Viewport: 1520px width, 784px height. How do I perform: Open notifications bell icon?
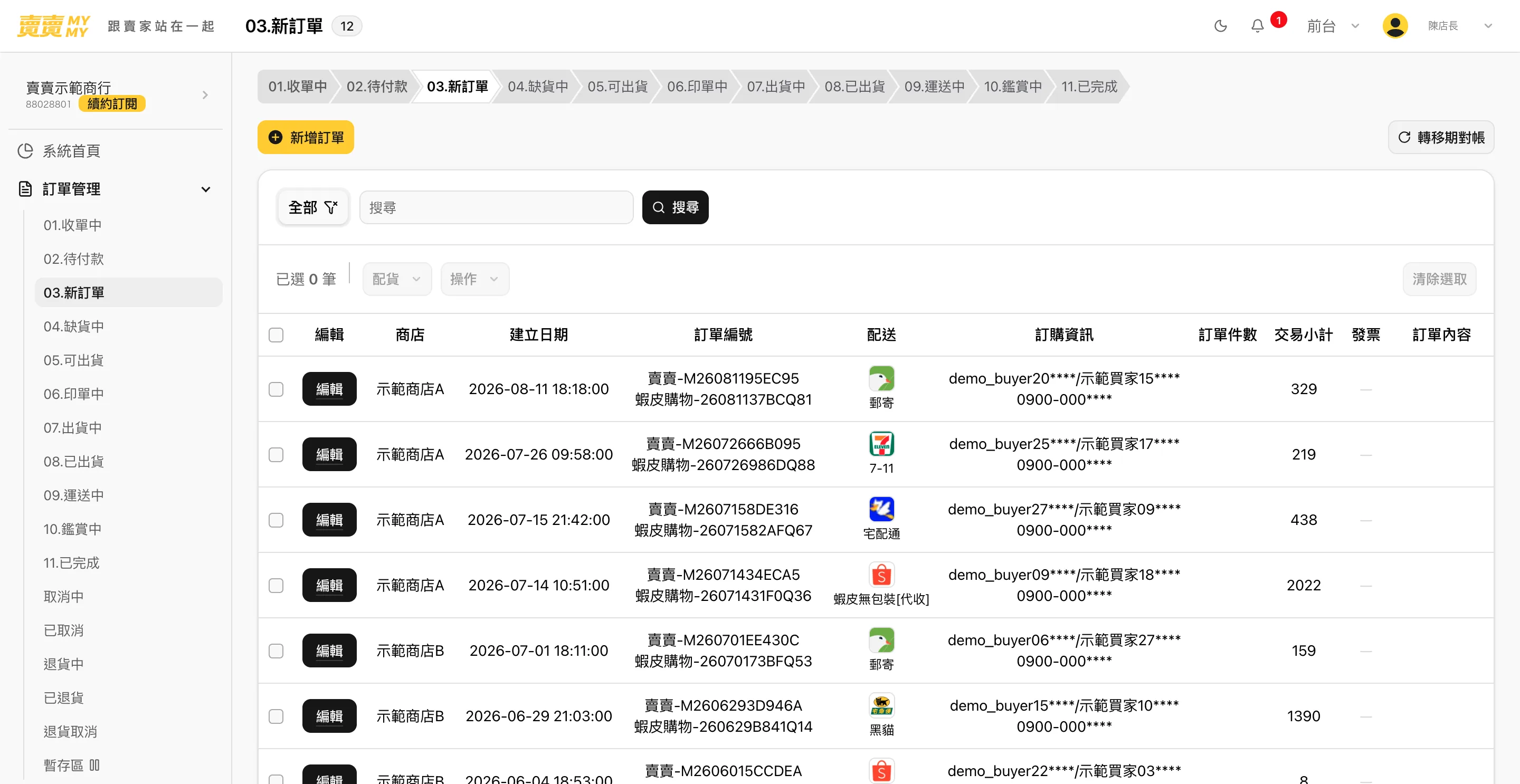coord(1257,26)
